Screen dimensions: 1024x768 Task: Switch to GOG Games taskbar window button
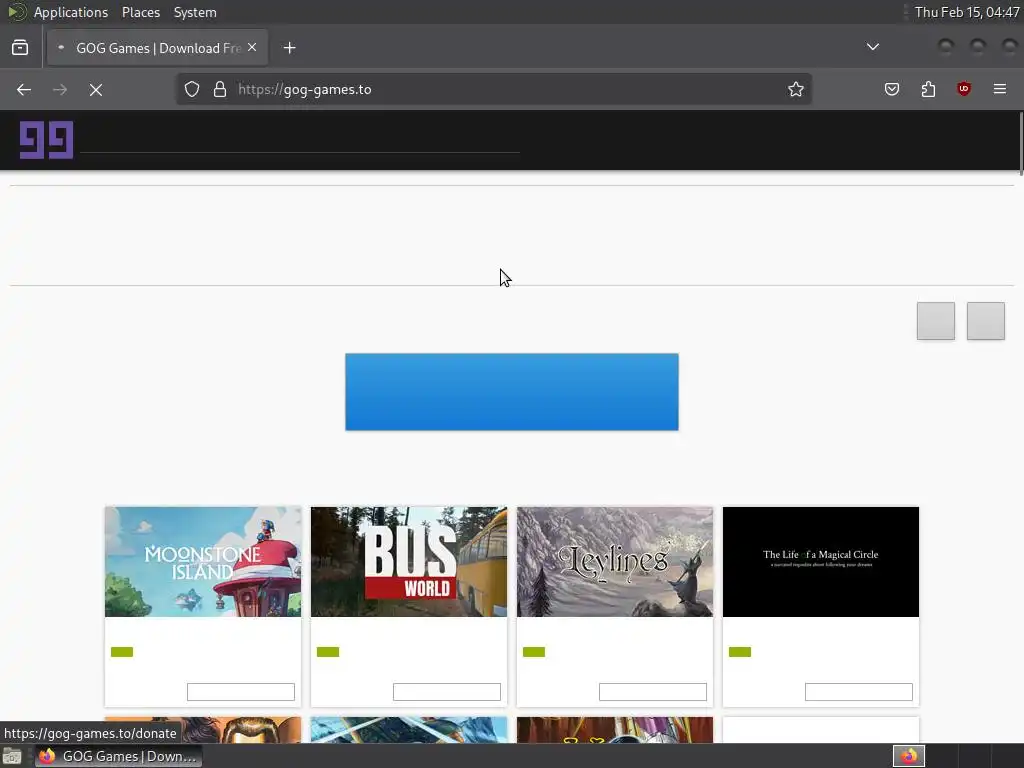click(119, 756)
